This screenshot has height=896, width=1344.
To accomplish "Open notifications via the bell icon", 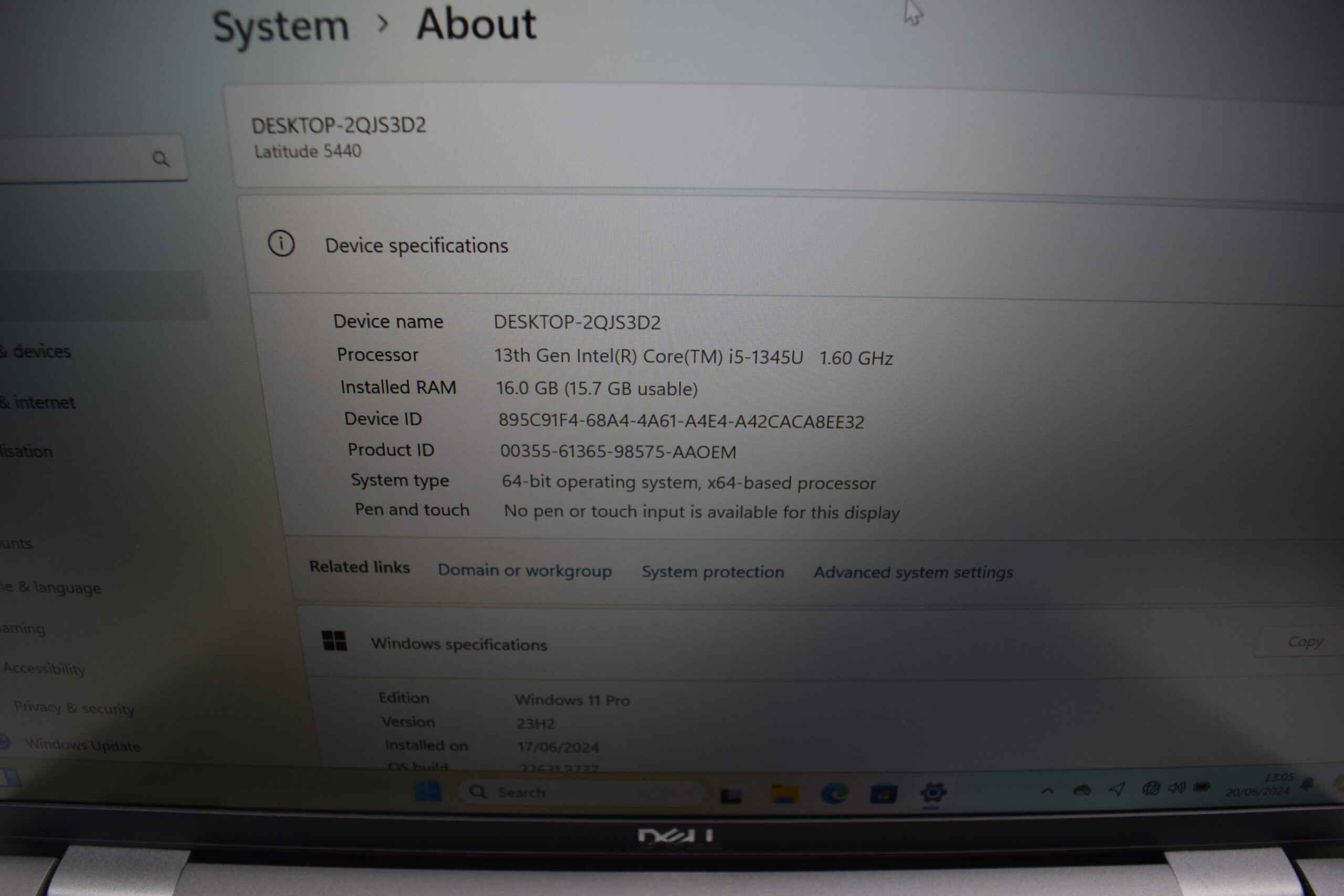I will (x=1307, y=784).
